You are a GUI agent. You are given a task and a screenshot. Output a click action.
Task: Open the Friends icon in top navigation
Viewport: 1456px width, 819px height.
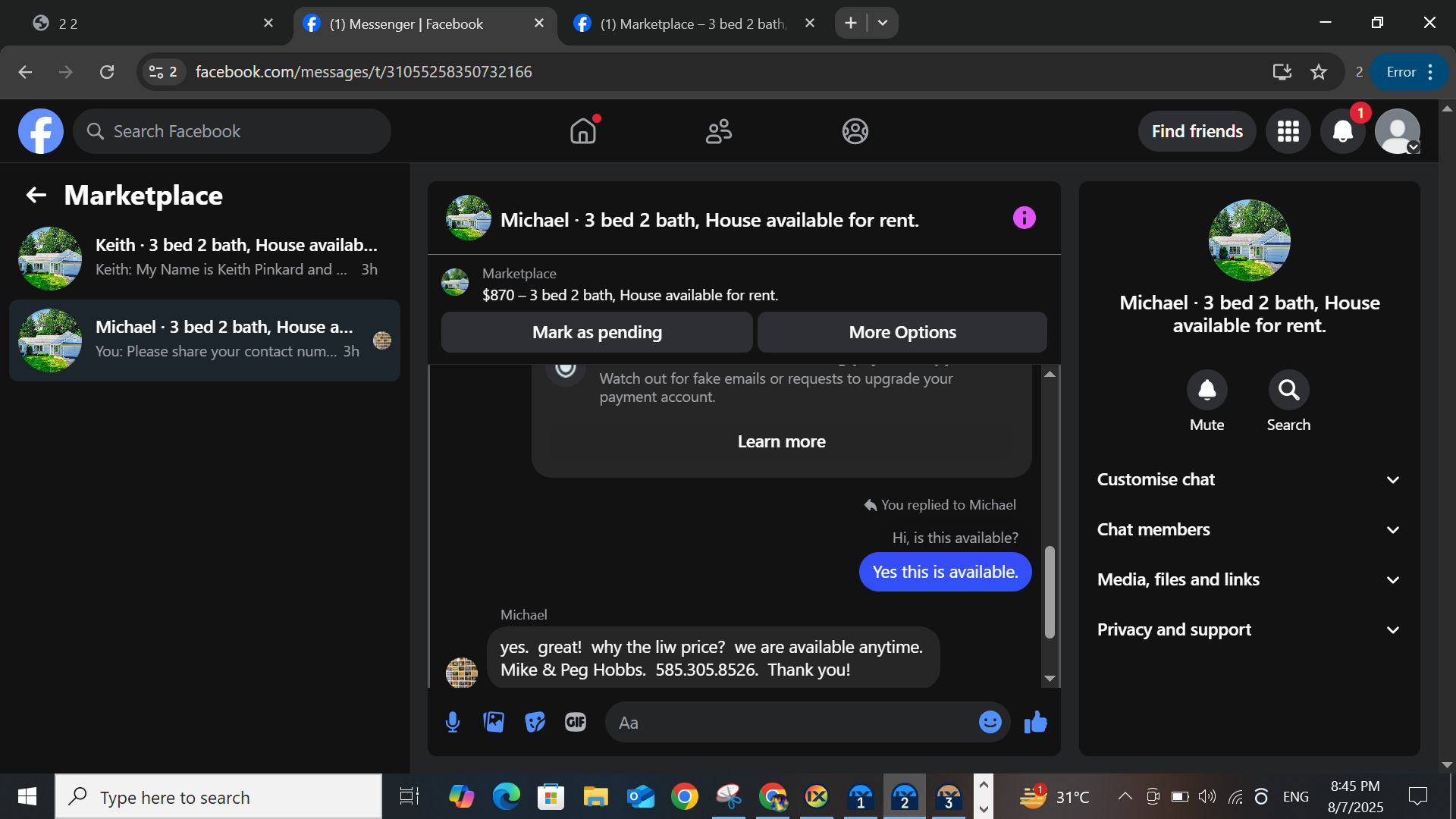tap(719, 131)
